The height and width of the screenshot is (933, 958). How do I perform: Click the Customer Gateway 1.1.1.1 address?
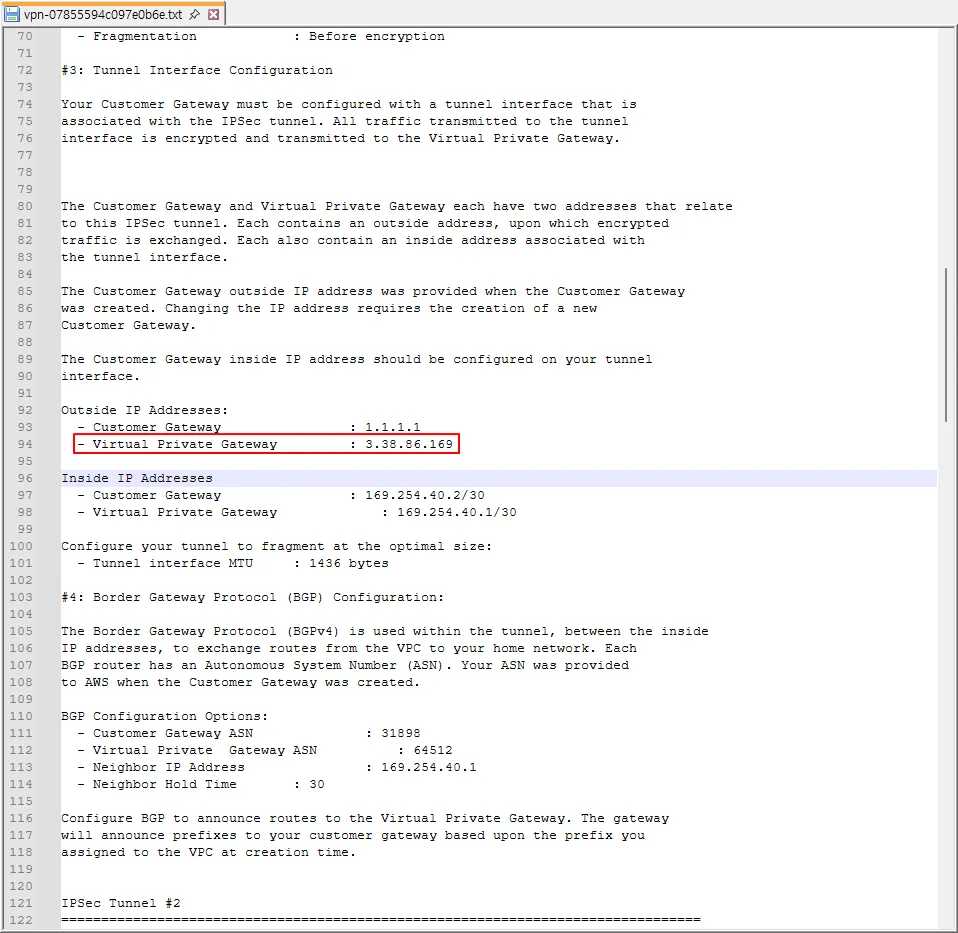(x=392, y=427)
